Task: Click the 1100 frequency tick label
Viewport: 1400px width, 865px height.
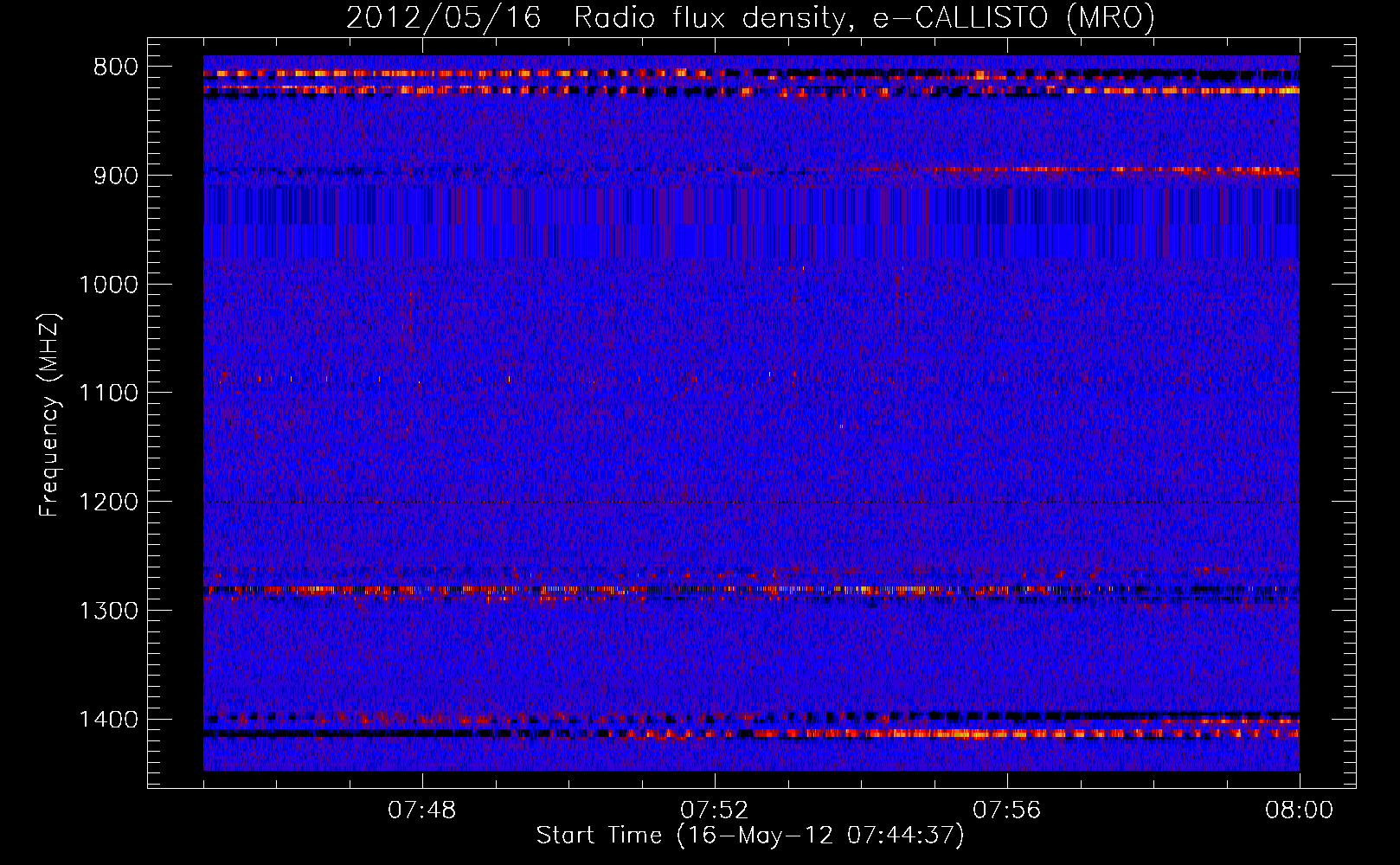Action: (108, 394)
